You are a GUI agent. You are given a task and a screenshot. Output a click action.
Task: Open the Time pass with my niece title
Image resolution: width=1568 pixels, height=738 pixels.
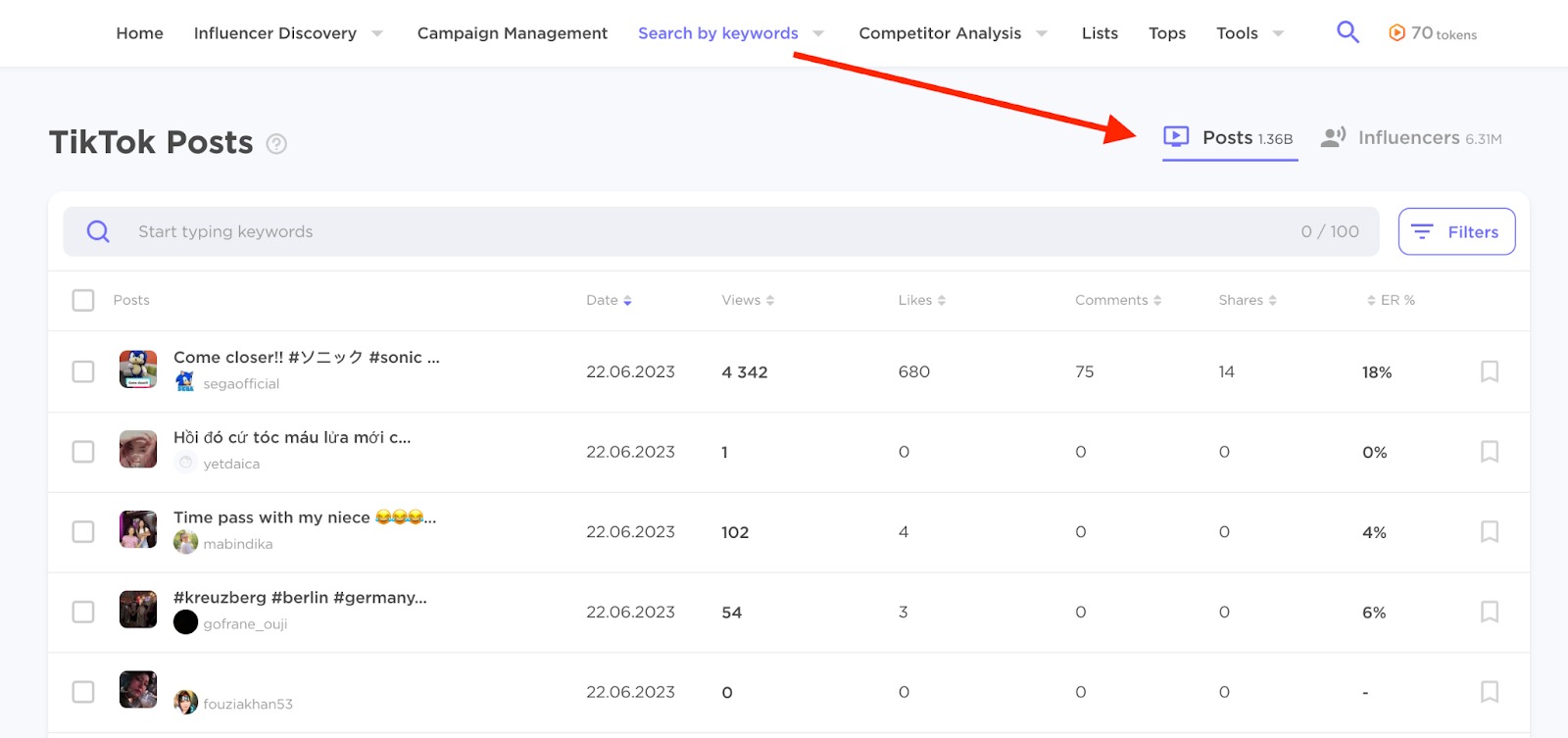(305, 517)
